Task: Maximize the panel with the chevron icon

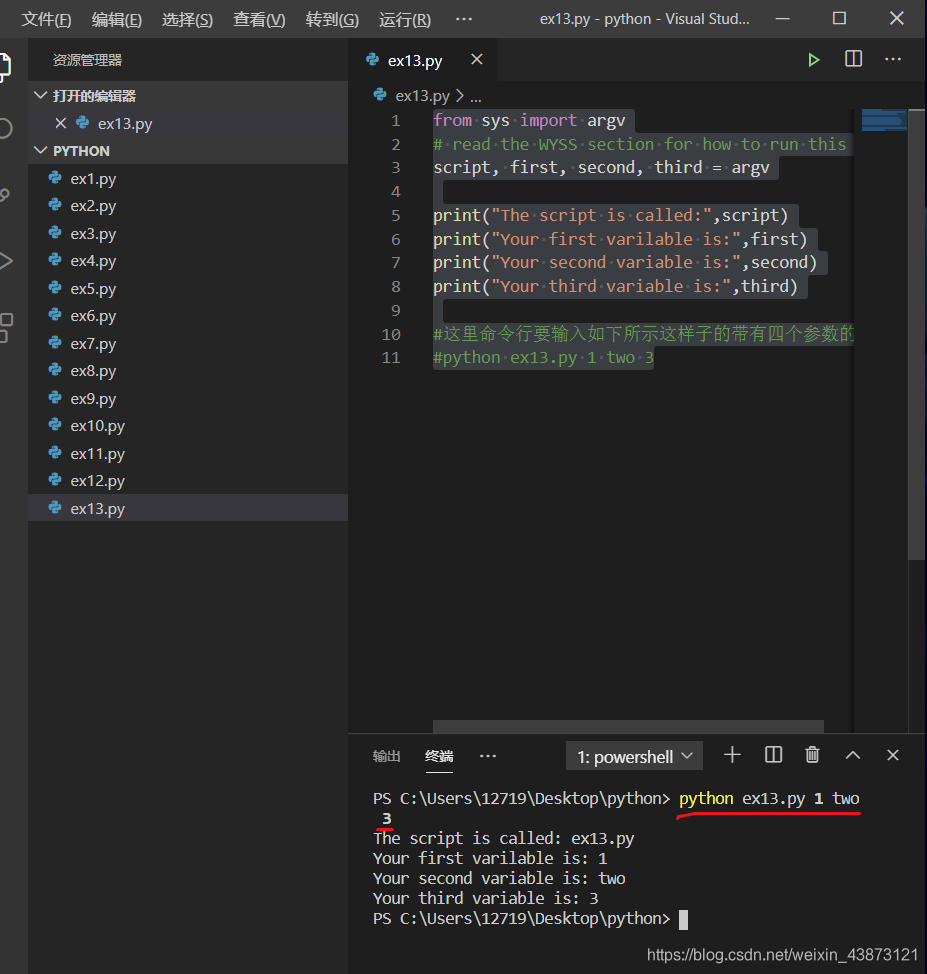Action: (852, 755)
